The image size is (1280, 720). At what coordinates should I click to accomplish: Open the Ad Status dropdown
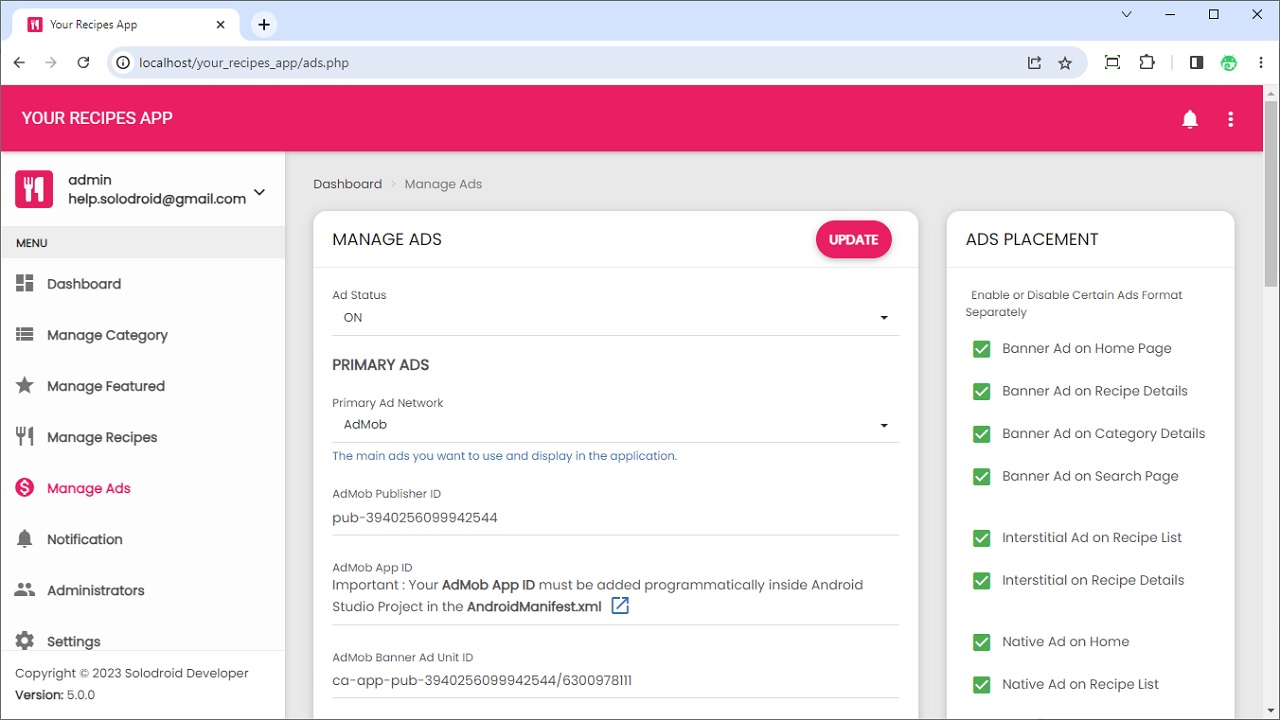click(614, 318)
